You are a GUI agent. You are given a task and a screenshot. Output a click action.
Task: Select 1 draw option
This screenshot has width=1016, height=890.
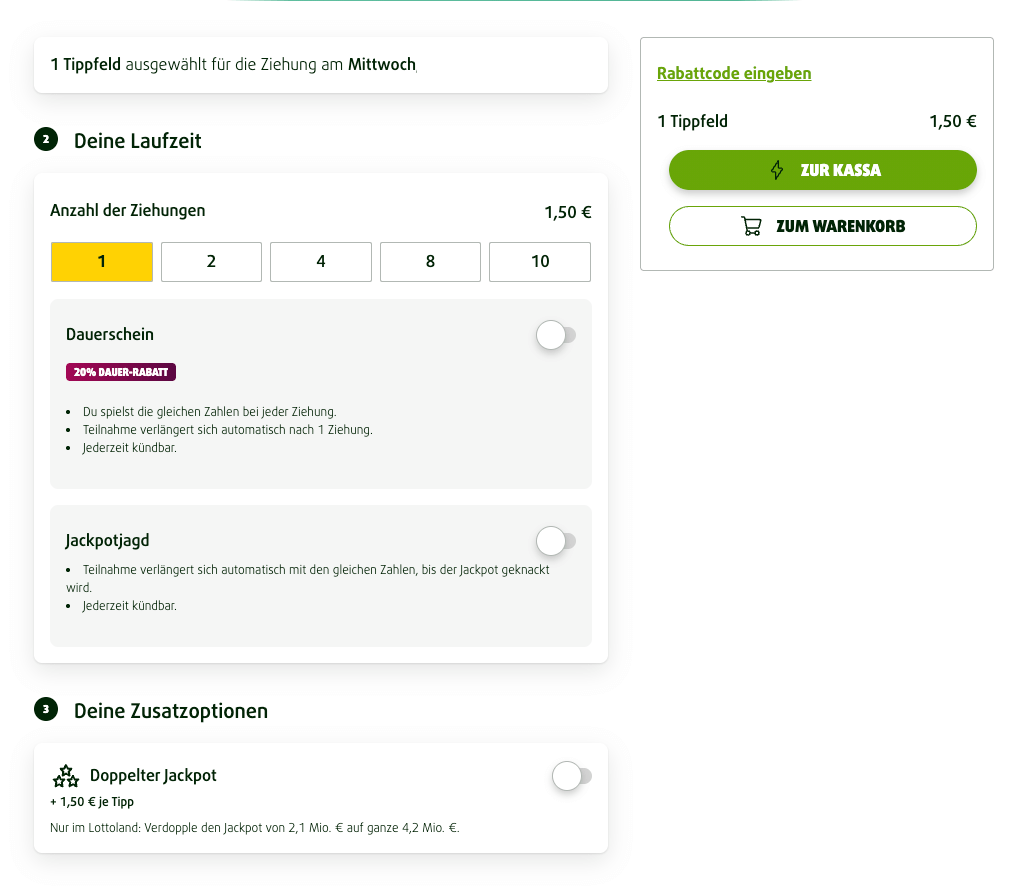(x=102, y=262)
